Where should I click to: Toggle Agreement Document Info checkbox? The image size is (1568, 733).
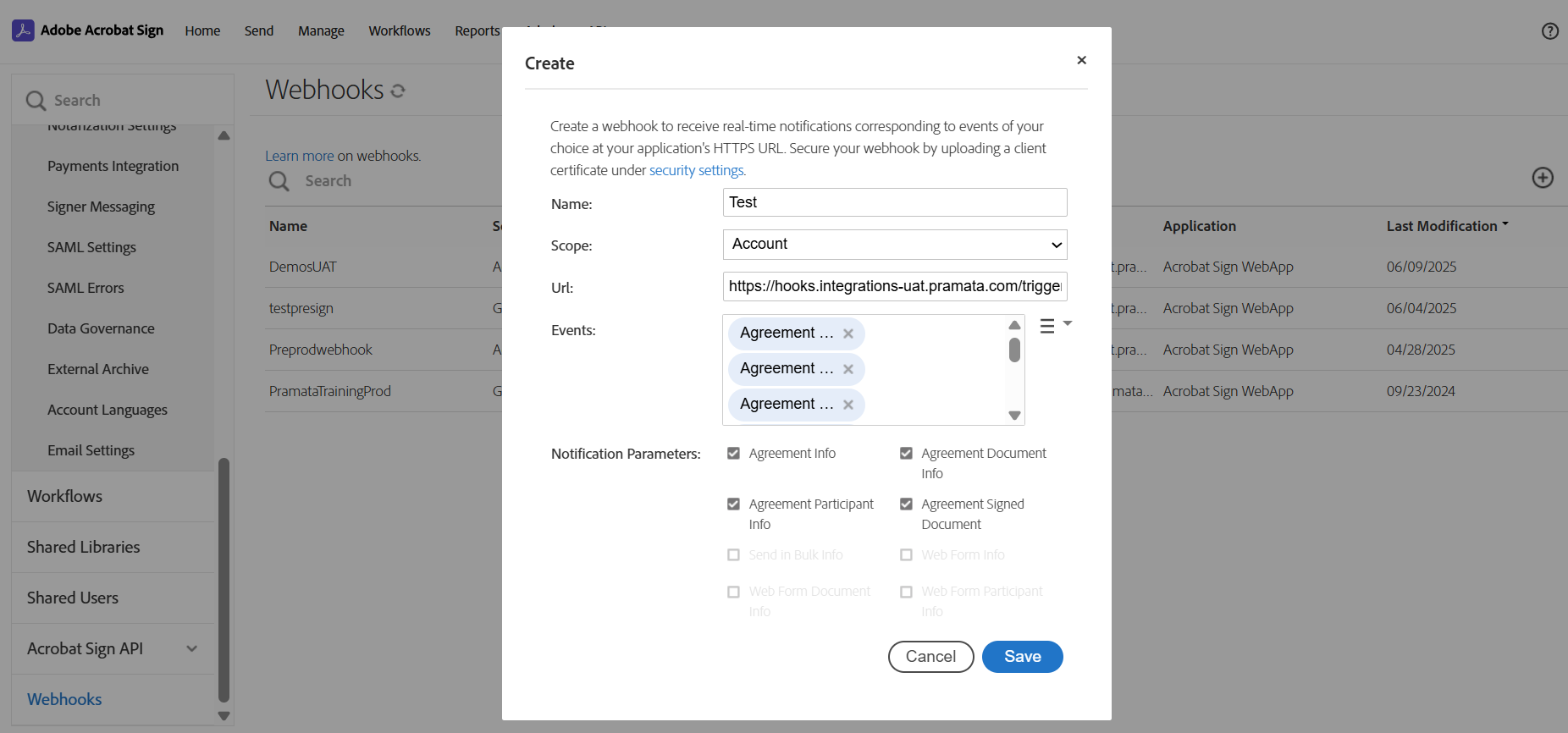(x=906, y=454)
